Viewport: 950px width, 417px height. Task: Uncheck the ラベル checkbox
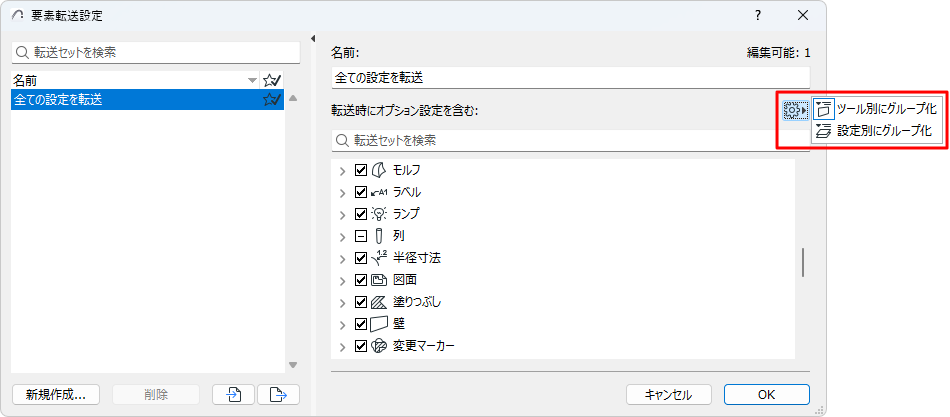pos(360,192)
